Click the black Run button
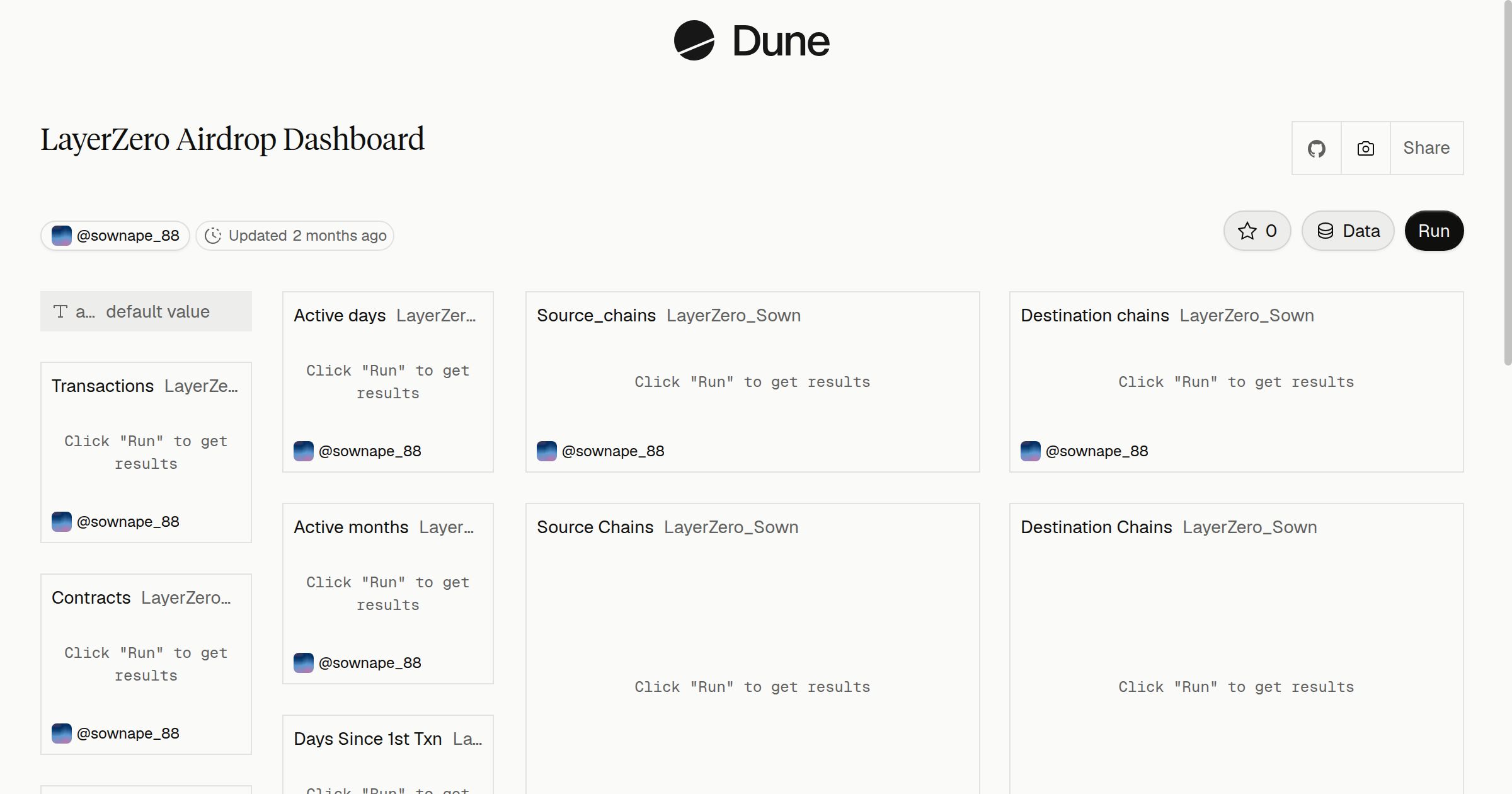 1434,231
